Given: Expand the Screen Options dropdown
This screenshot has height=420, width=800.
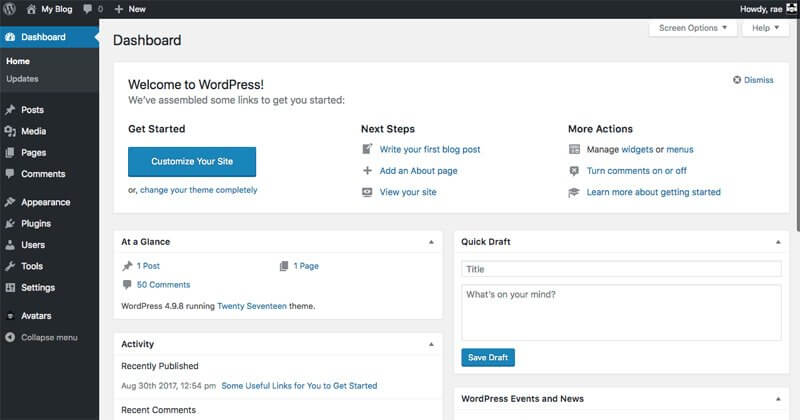Looking at the screenshot, I should pos(693,28).
